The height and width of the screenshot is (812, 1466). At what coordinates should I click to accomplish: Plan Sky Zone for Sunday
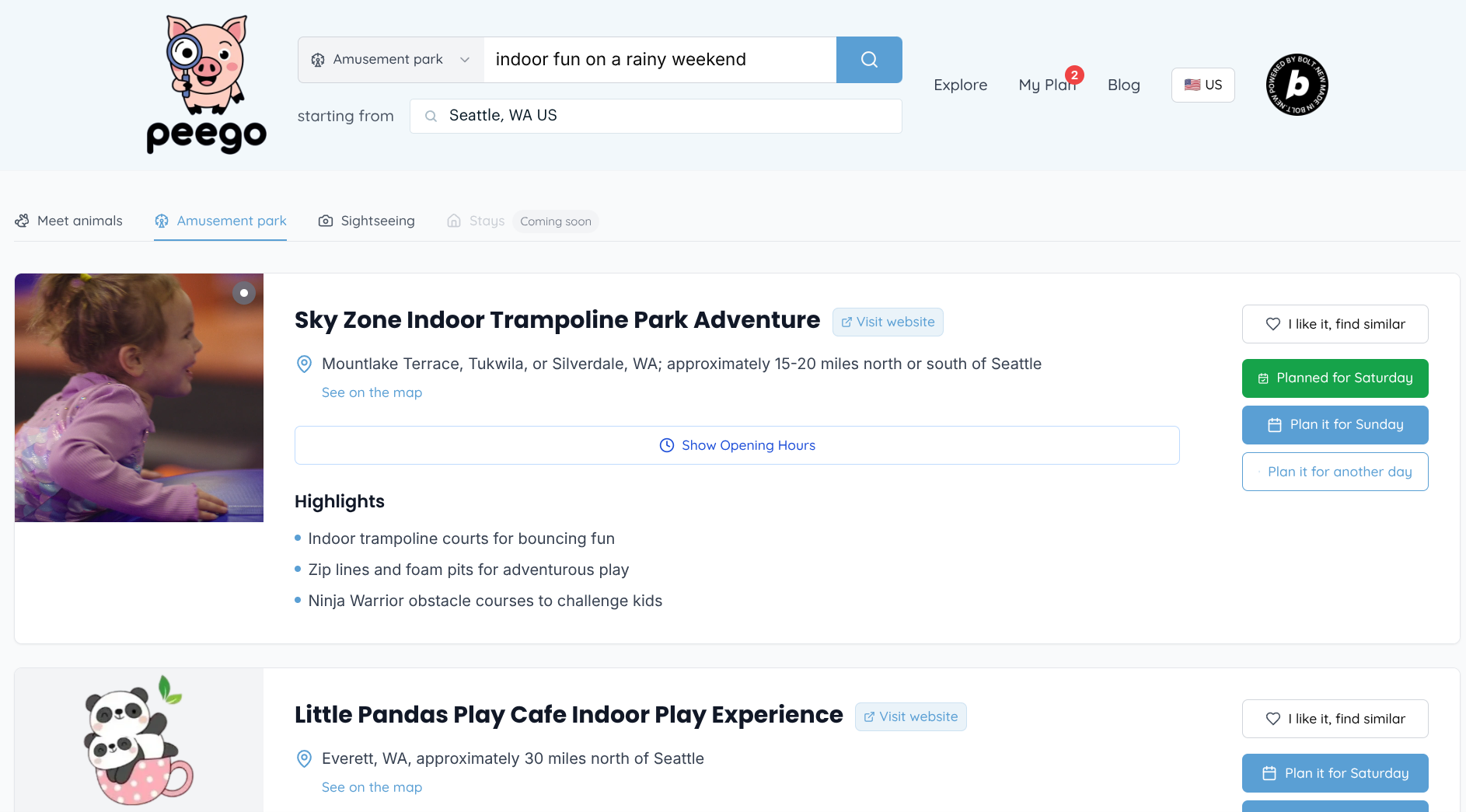click(1335, 425)
